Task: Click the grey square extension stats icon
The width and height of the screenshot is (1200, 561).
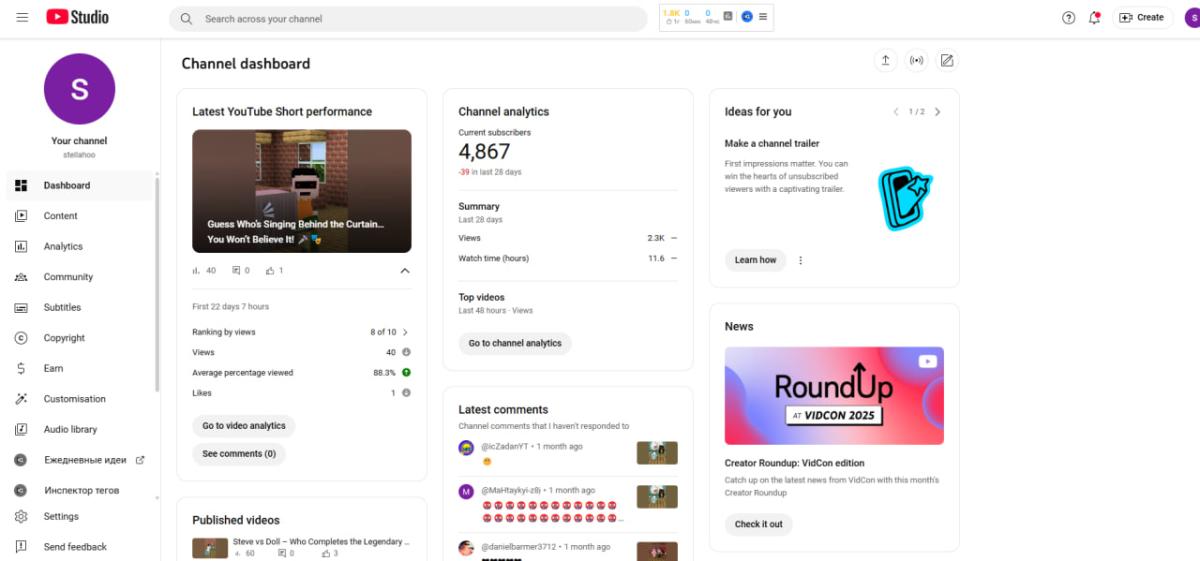Action: (x=728, y=17)
